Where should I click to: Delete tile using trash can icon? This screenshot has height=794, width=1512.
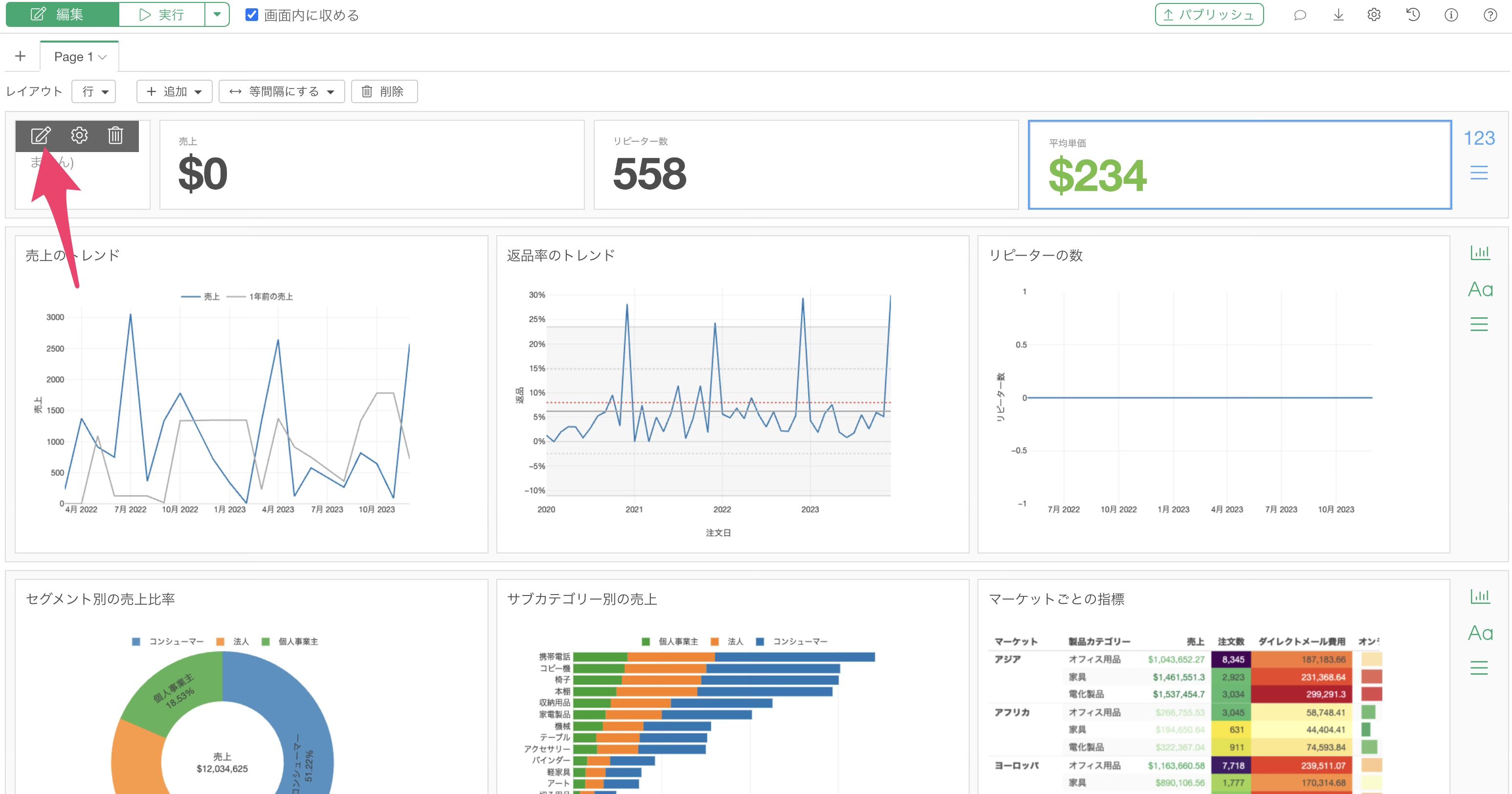pyautogui.click(x=115, y=135)
